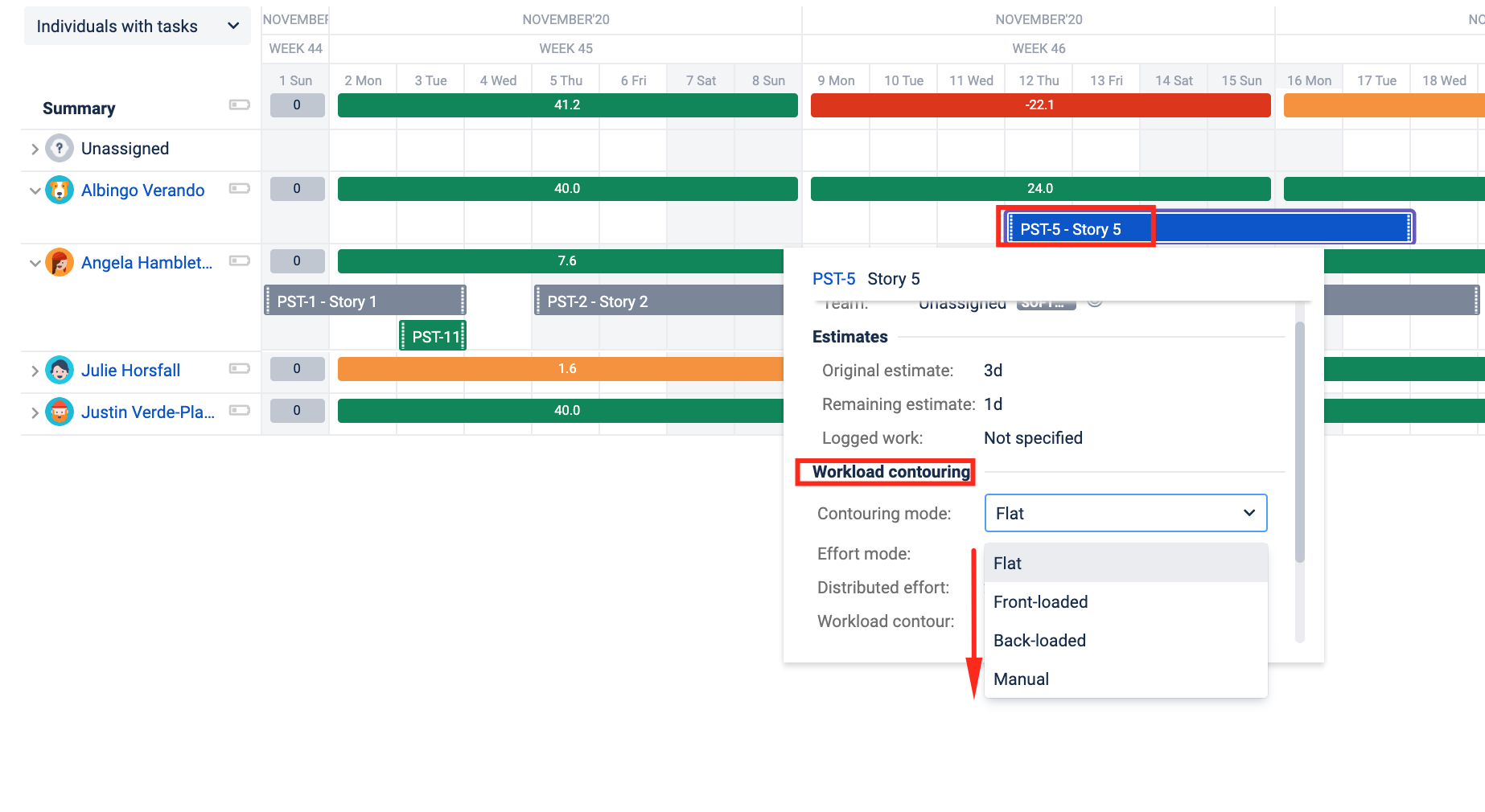Choose Manual contouring mode
Viewport: 1485px width, 812px height.
point(1125,679)
